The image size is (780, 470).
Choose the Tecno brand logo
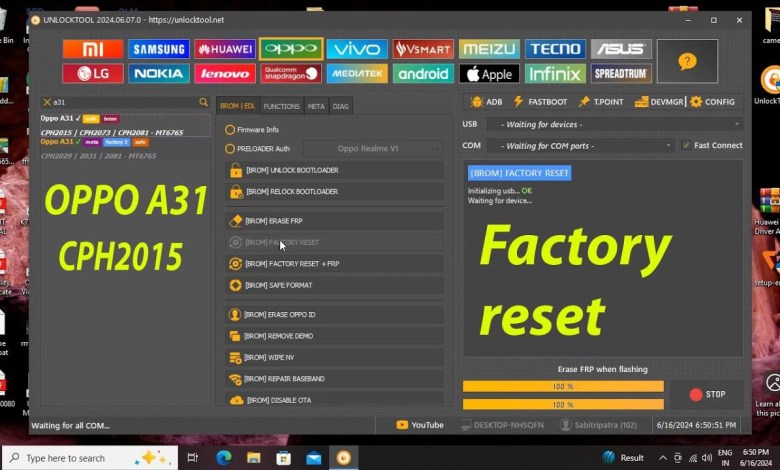pyautogui.click(x=555, y=49)
